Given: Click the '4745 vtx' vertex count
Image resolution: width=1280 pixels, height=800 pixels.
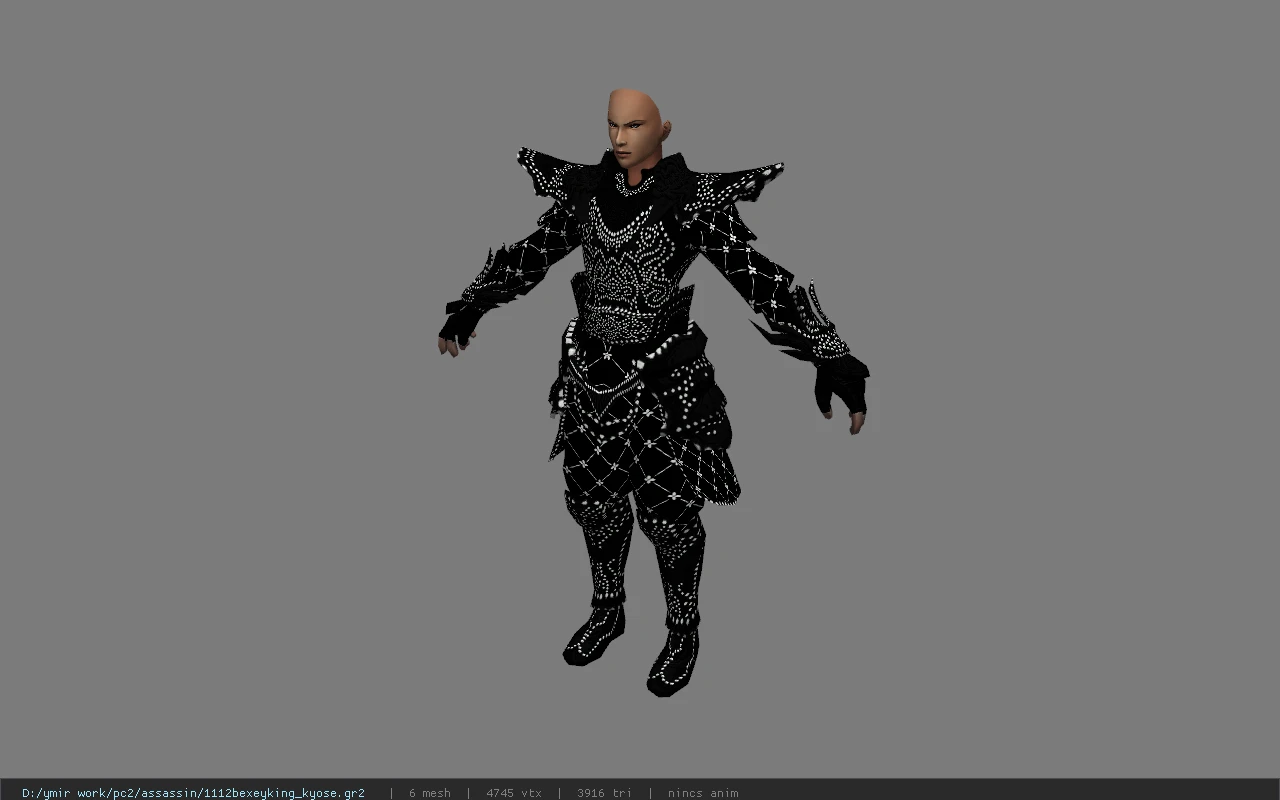Looking at the screenshot, I should point(514,793).
